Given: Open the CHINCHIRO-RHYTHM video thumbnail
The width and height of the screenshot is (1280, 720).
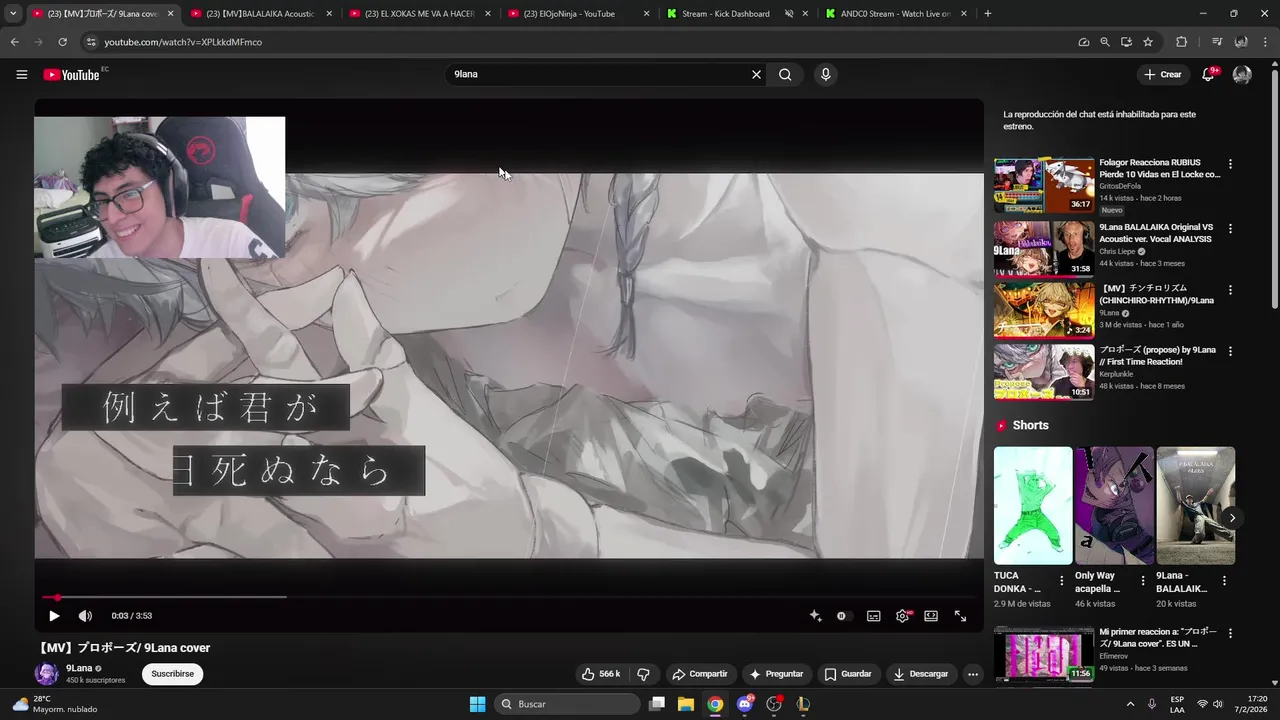Looking at the screenshot, I should pos(1044,310).
